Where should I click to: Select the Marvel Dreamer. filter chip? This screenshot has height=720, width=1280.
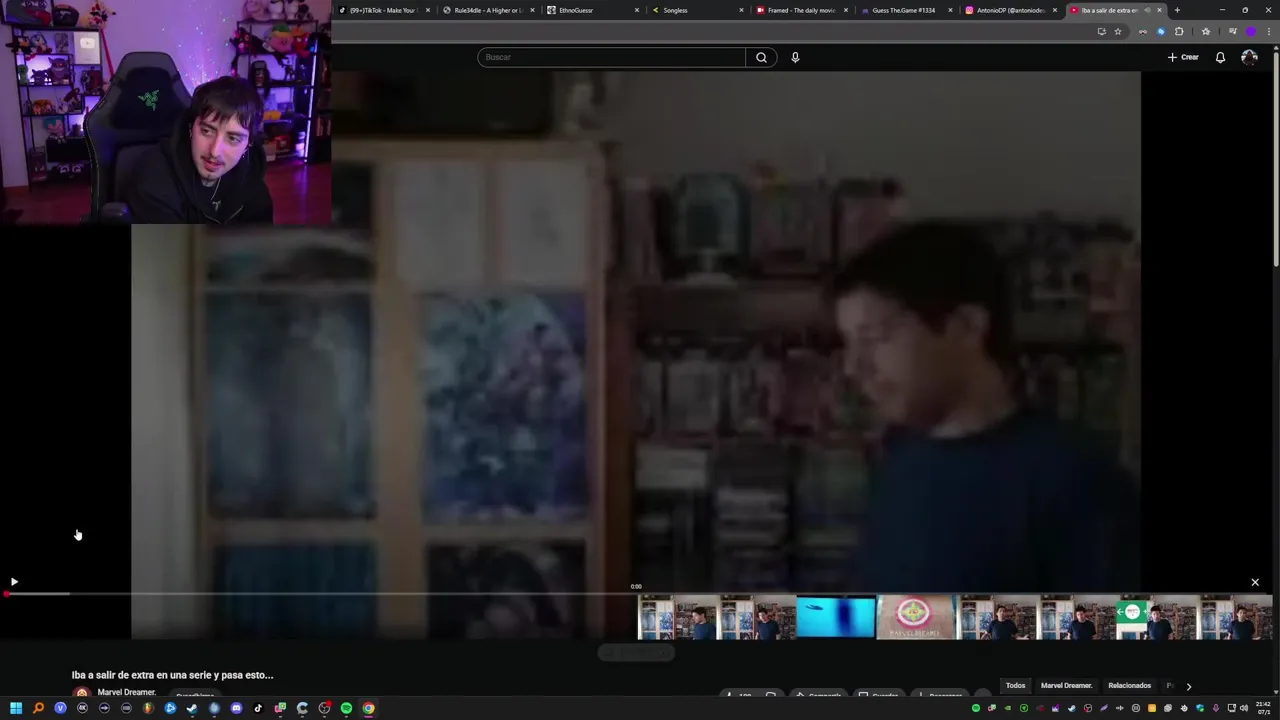1066,686
